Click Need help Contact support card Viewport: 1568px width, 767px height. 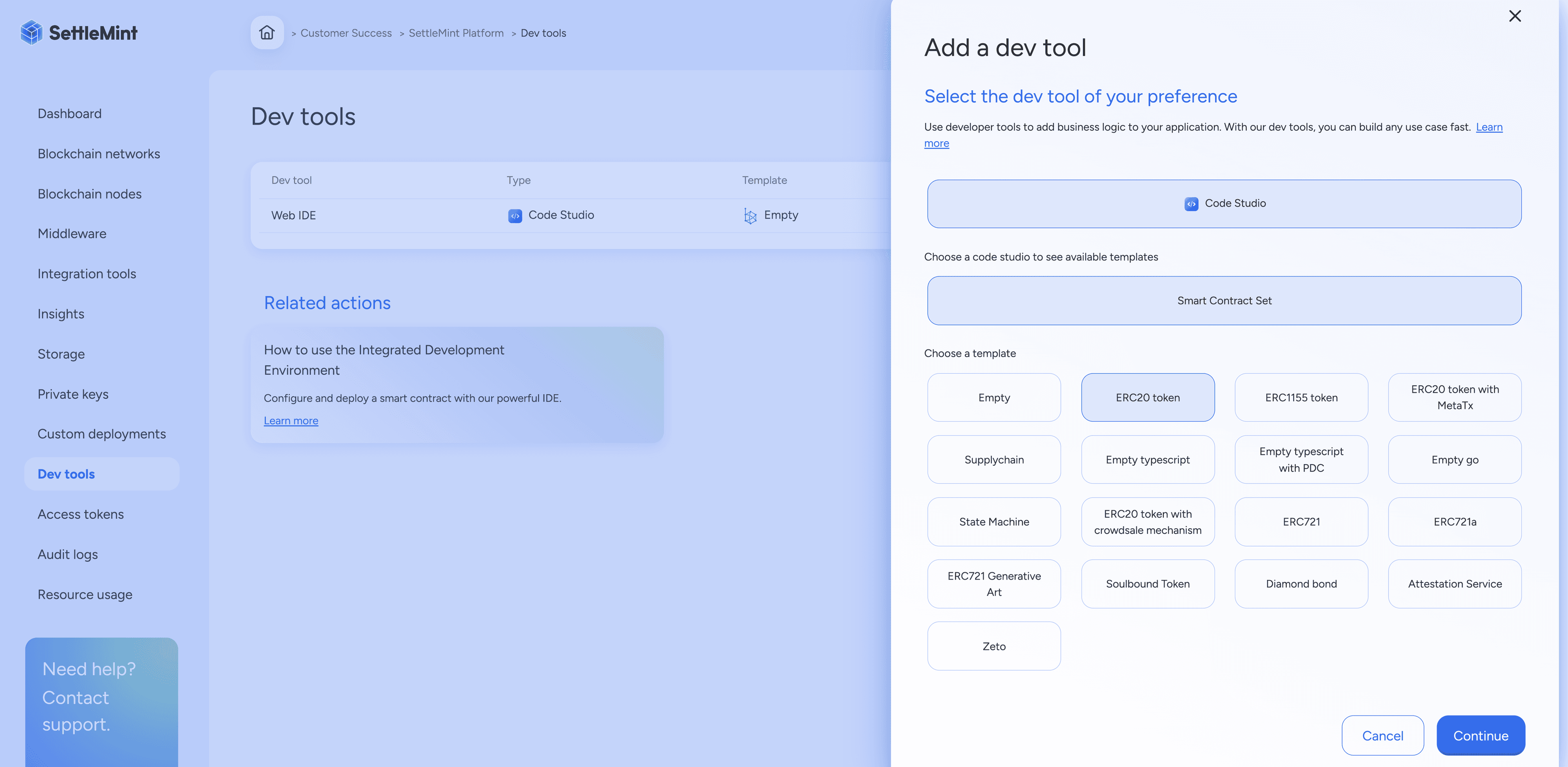[x=102, y=702]
